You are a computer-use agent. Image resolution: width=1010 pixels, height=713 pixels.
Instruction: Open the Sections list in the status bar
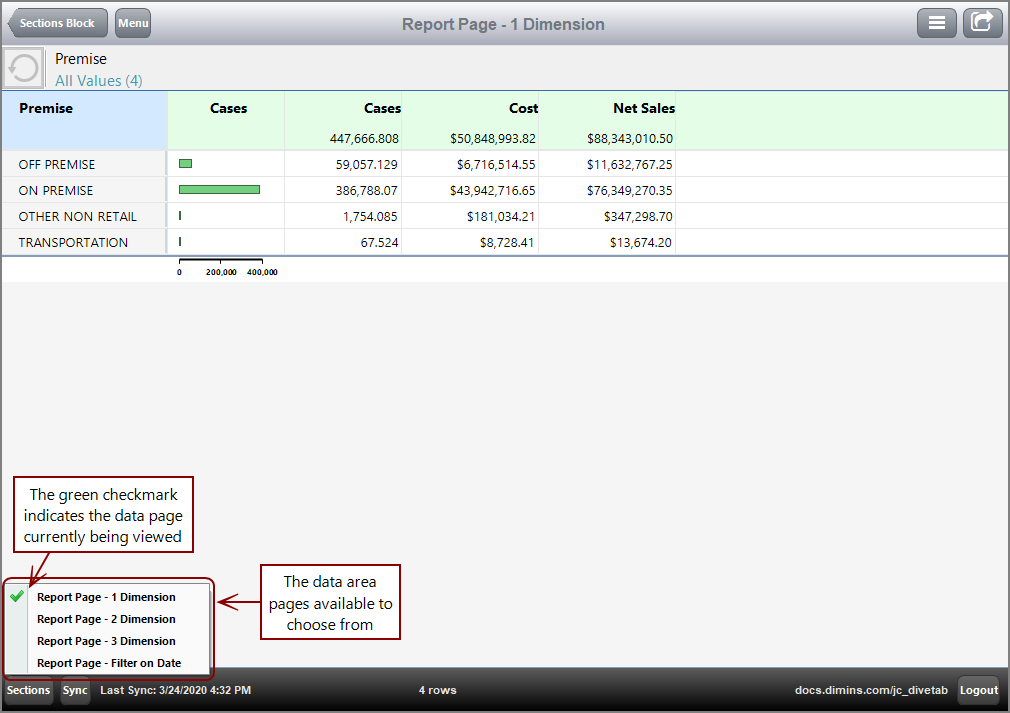pos(27,690)
